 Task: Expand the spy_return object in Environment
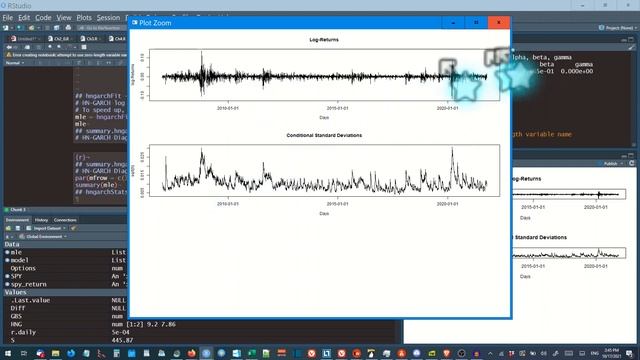tap(7, 284)
